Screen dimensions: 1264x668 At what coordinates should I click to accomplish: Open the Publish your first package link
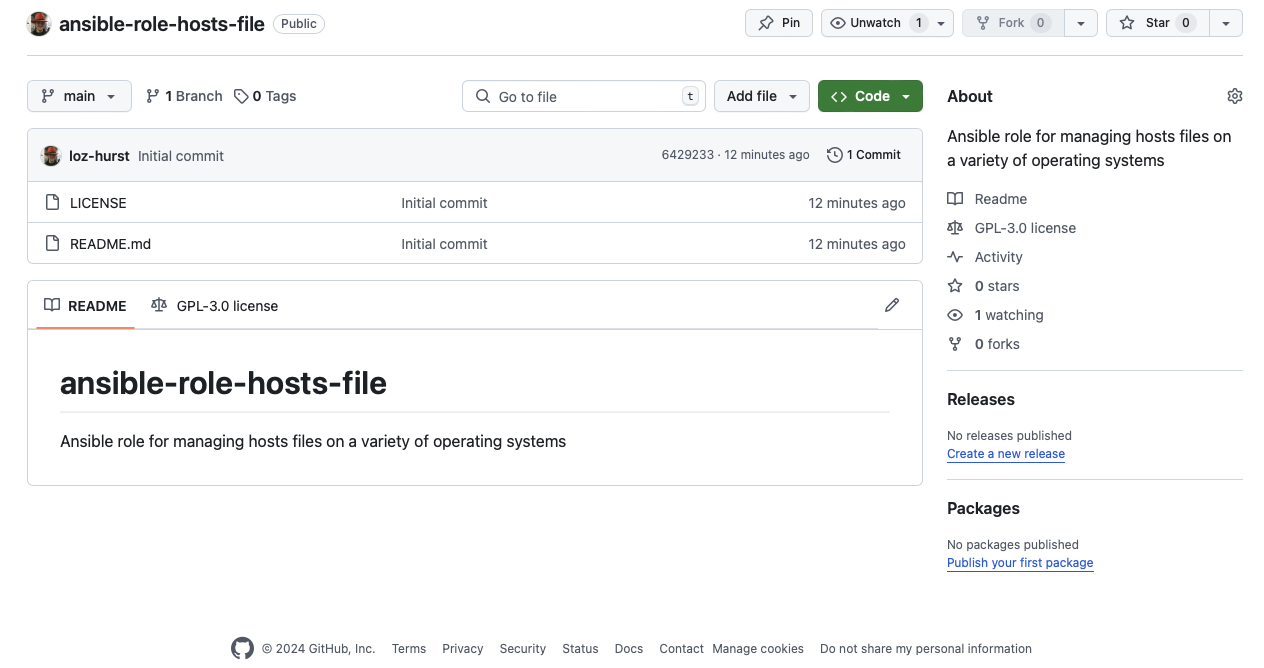[x=1020, y=562]
